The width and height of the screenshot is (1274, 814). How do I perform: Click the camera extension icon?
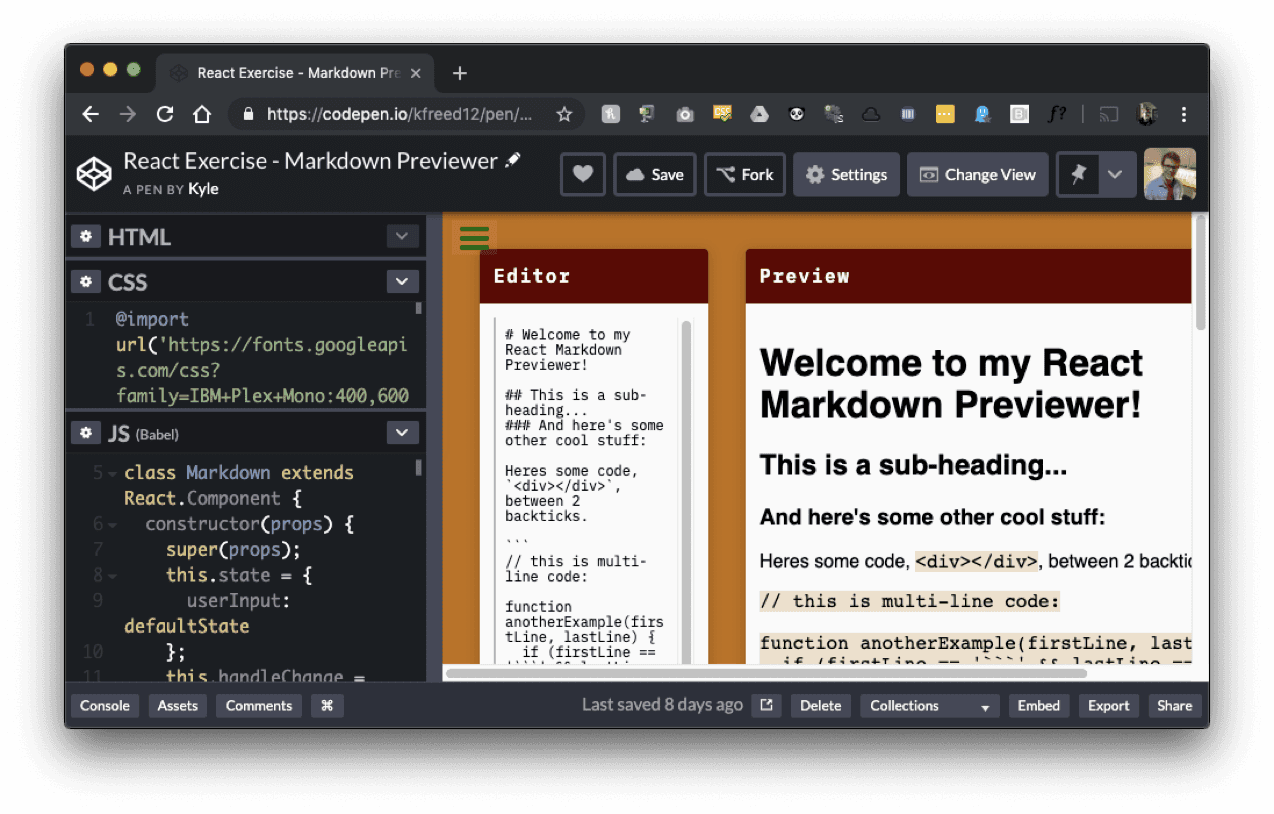[x=685, y=114]
